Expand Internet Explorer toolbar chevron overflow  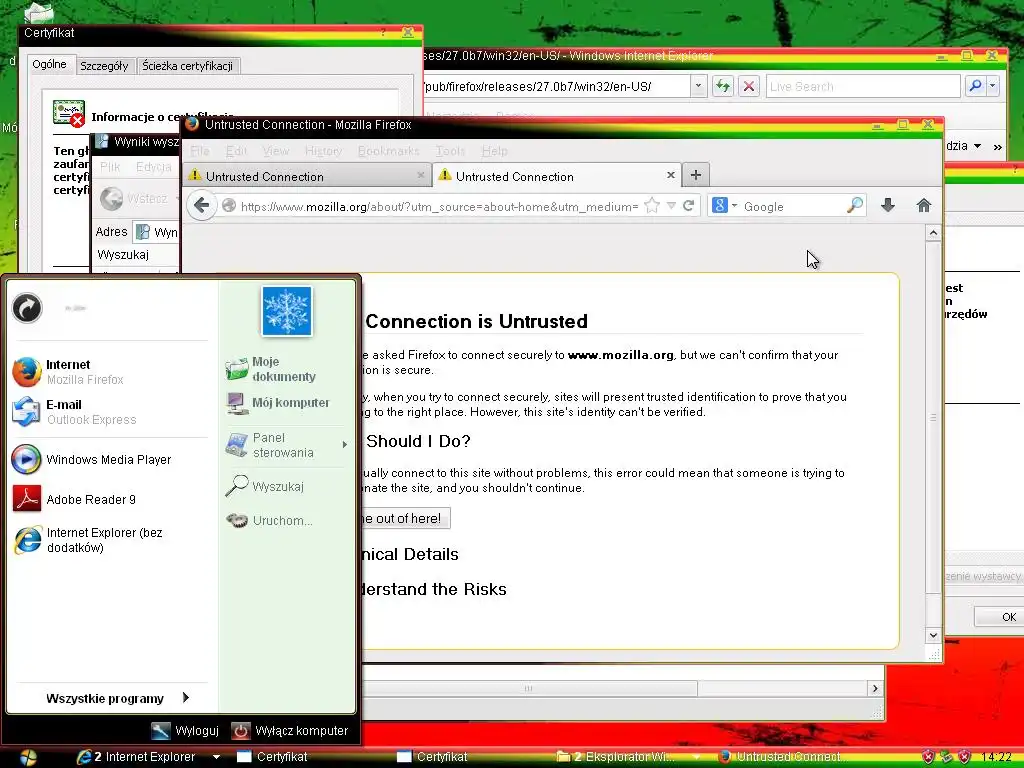[997, 147]
